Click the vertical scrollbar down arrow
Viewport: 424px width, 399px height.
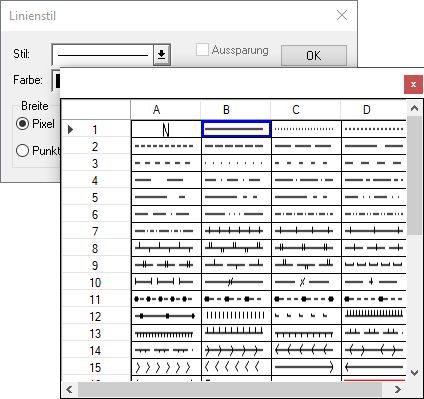click(414, 373)
